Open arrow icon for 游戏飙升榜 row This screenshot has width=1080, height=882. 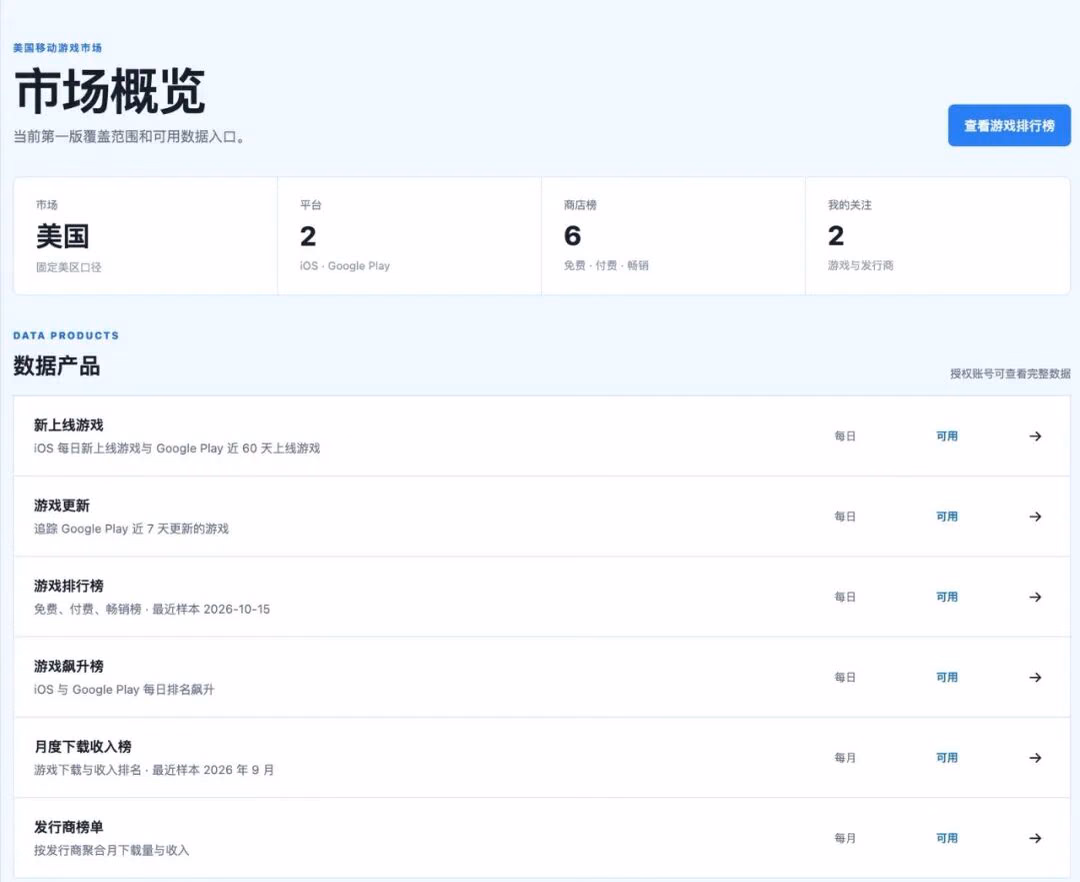click(x=1035, y=678)
